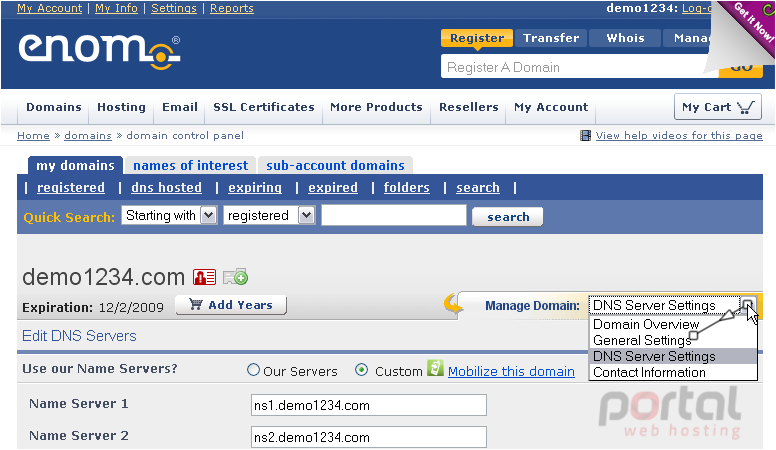Click the enom logo
The image size is (776, 450).
99,51
